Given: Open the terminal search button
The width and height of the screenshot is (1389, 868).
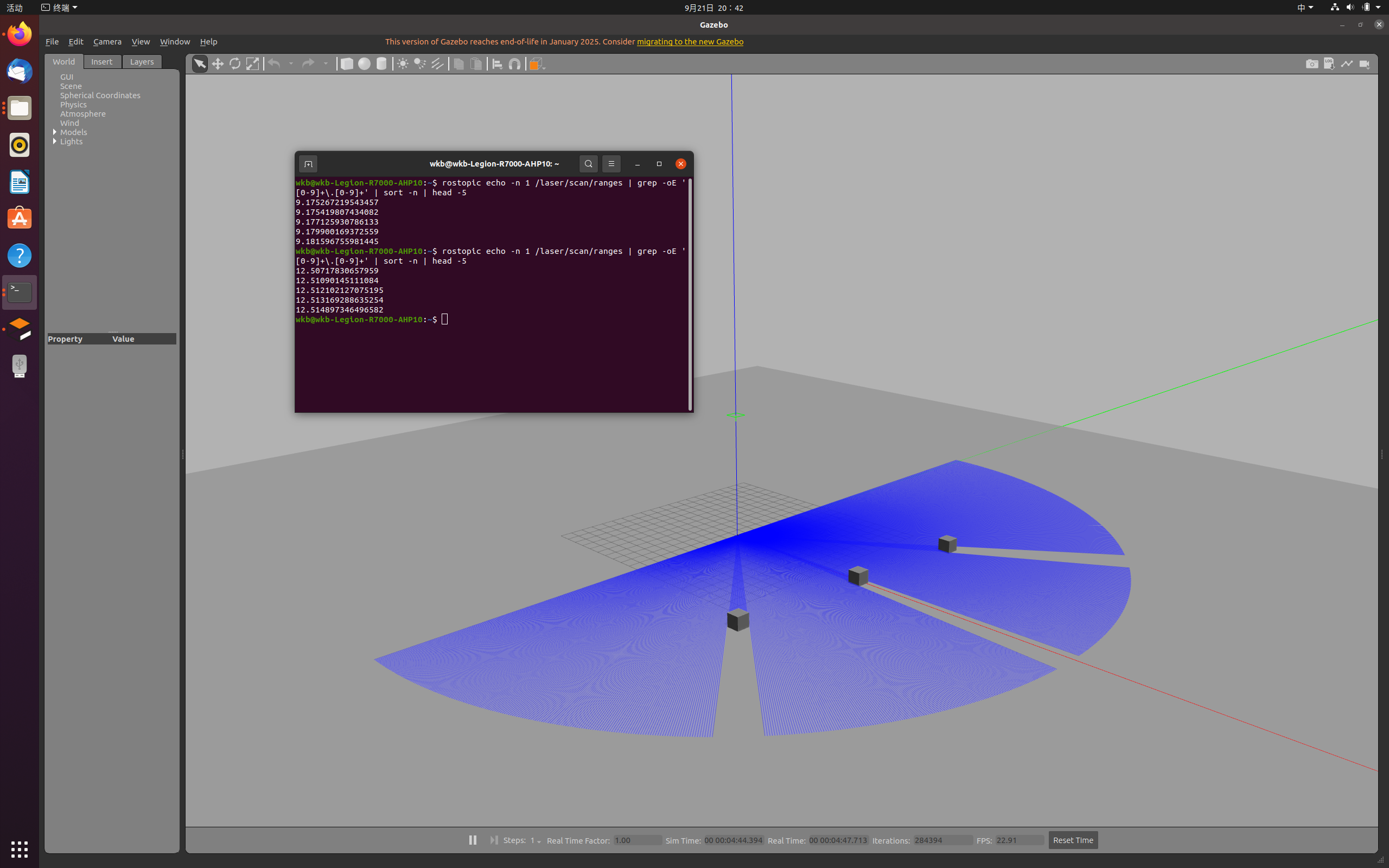Looking at the screenshot, I should pos(588,164).
